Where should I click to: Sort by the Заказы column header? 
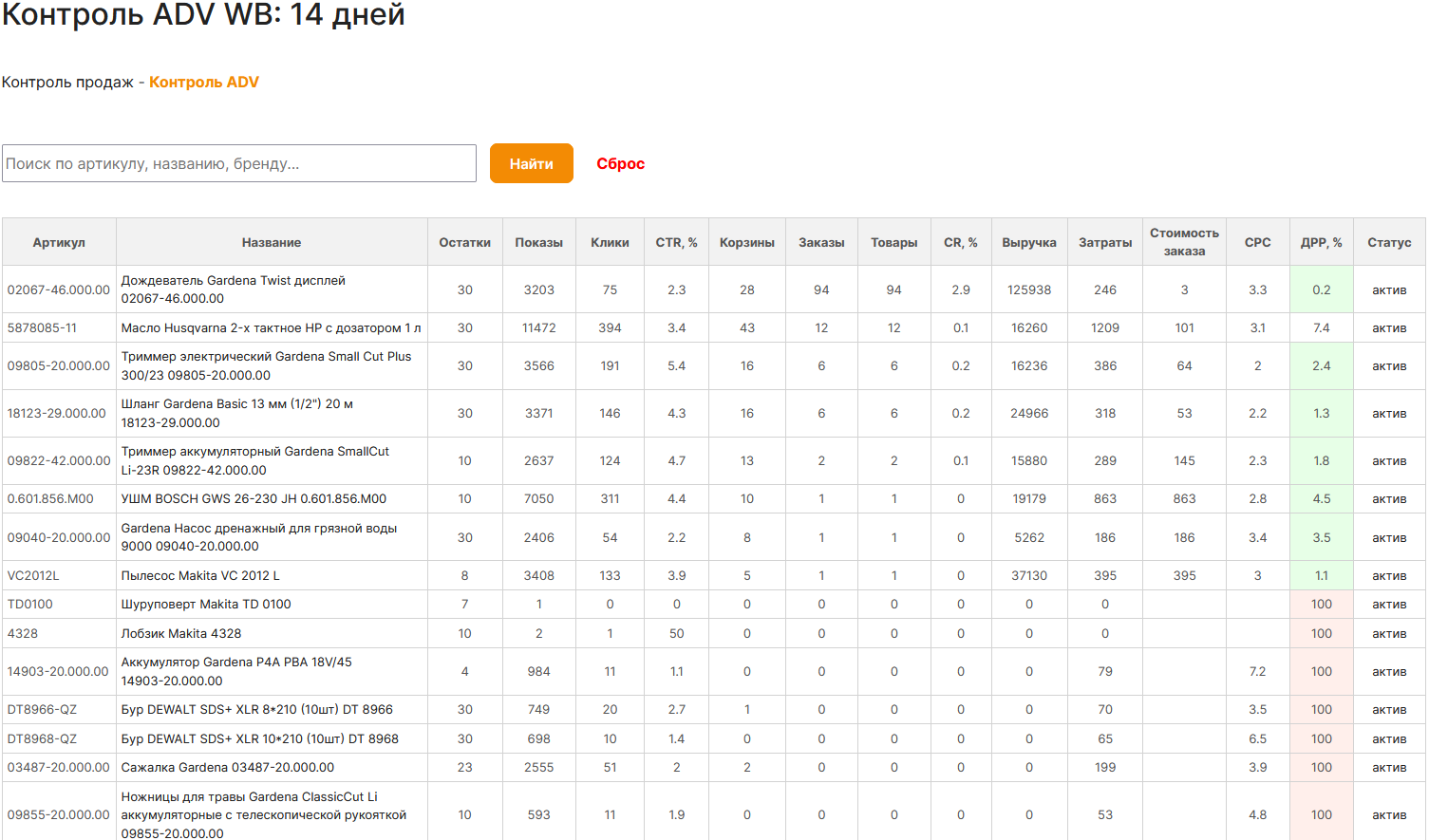pos(821,242)
